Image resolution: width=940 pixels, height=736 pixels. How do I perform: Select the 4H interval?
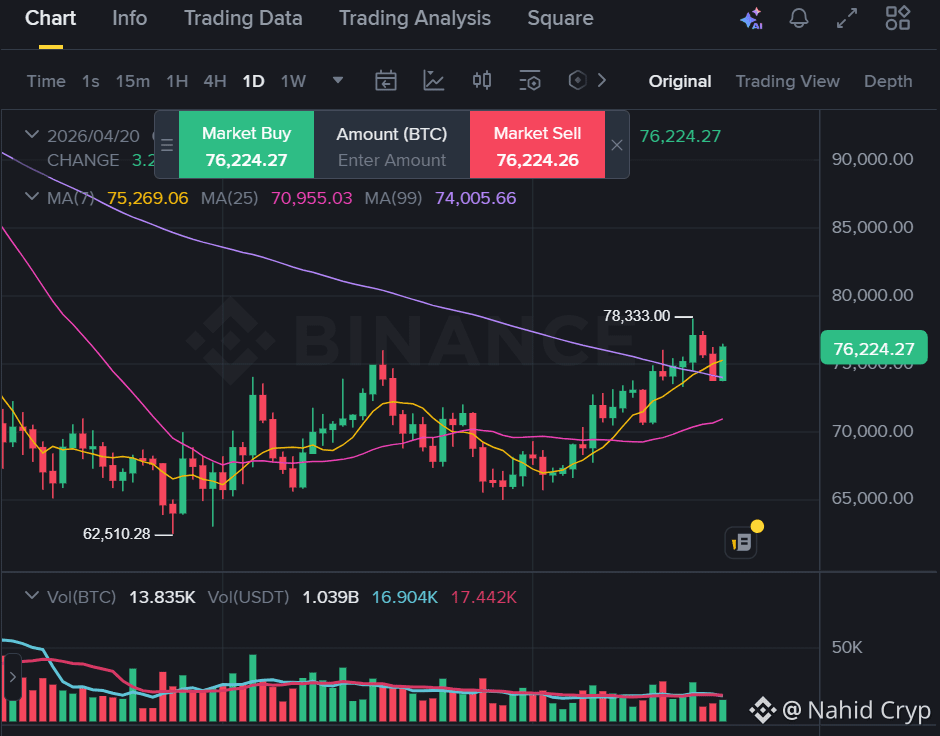(215, 81)
